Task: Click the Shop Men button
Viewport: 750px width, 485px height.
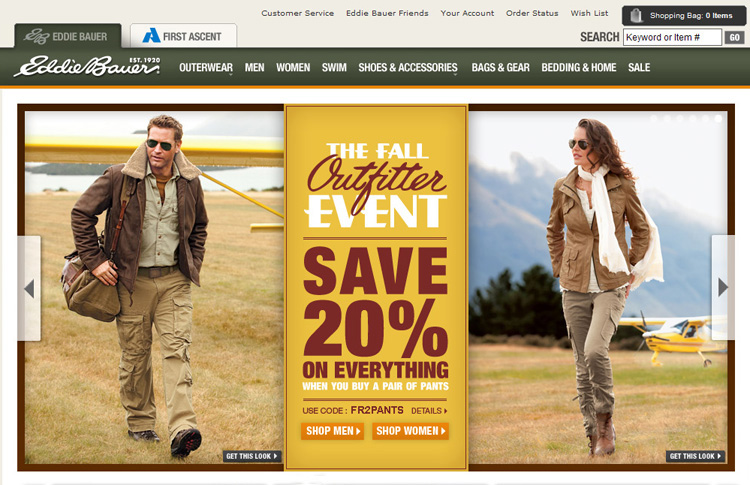Action: click(332, 431)
